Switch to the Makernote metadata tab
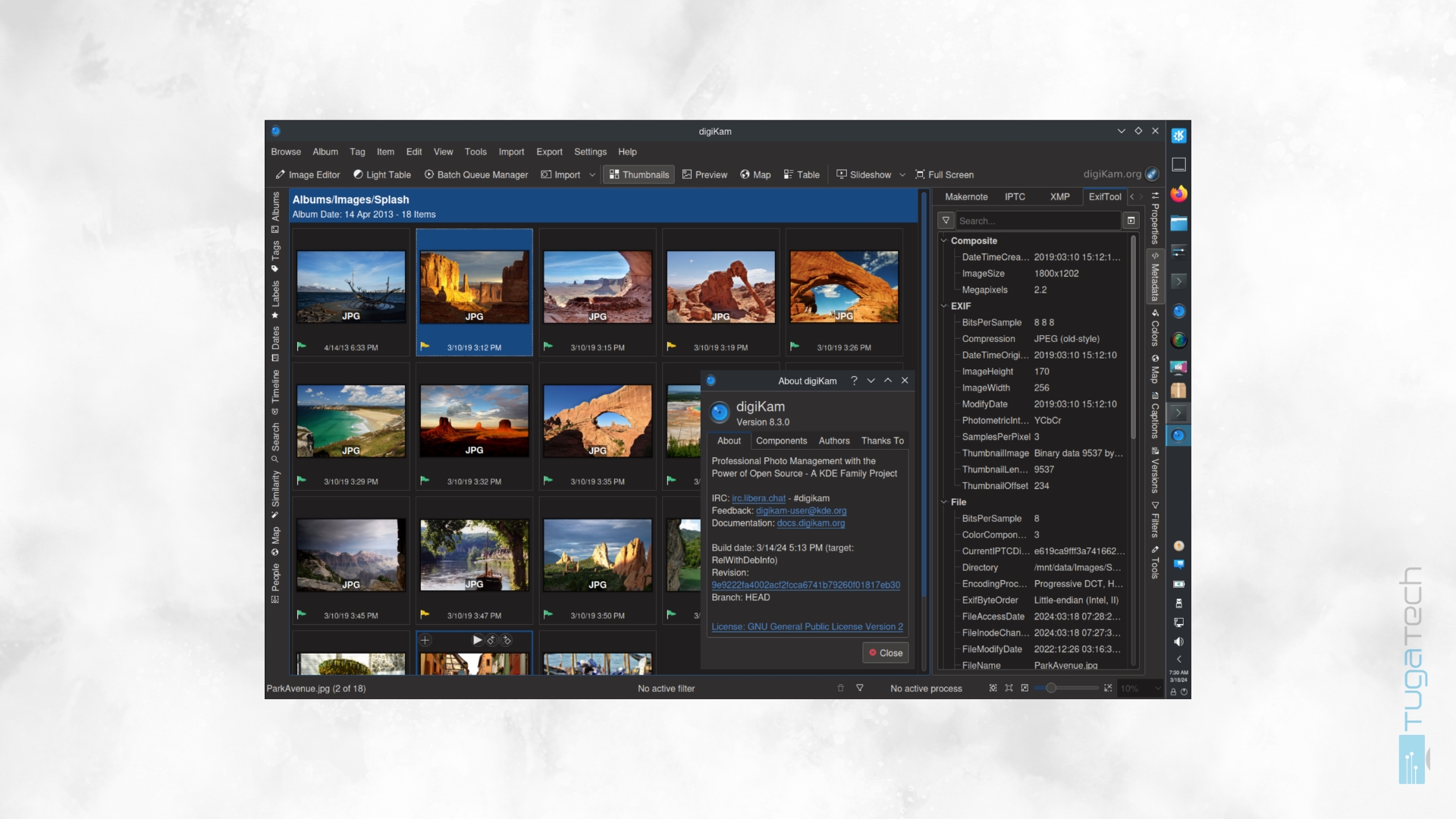 coord(966,196)
